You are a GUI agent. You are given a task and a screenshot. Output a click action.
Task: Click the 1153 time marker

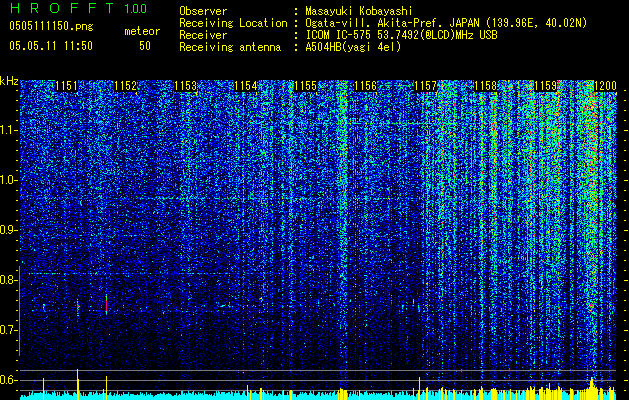tap(186, 86)
